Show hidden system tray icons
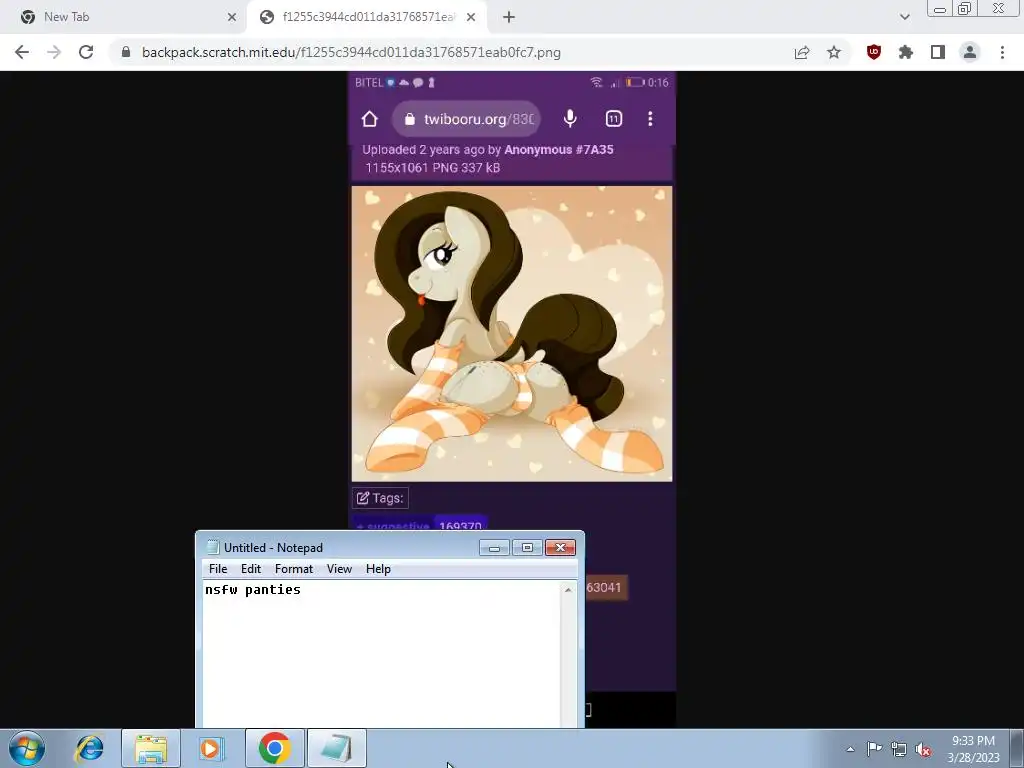 [850, 749]
